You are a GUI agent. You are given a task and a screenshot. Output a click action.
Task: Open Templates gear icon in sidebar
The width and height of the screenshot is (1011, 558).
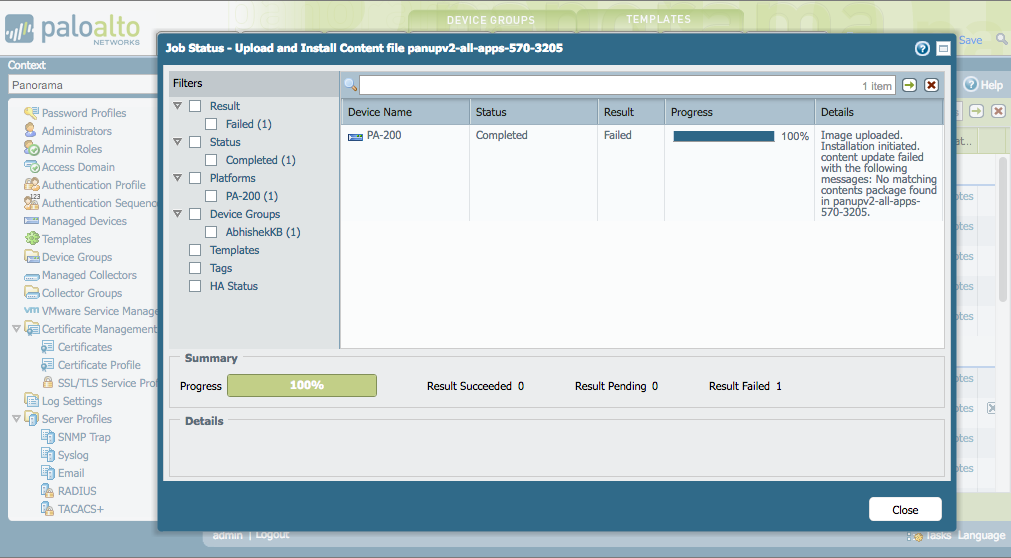pyautogui.click(x=31, y=239)
